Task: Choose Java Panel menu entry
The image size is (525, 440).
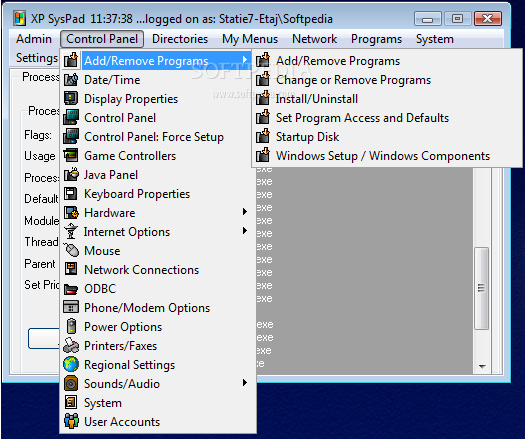Action: point(157,175)
